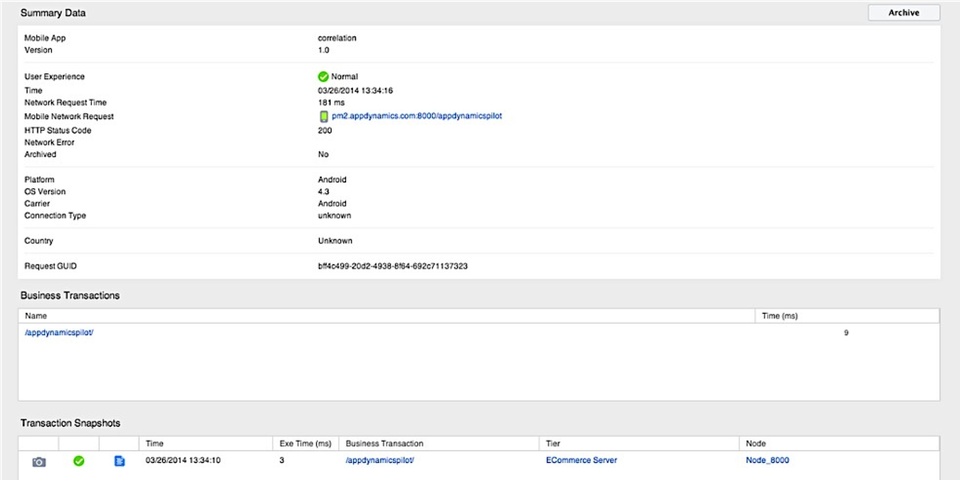
Task: Sort Business Transactions by Name column
Action: [x=36, y=316]
